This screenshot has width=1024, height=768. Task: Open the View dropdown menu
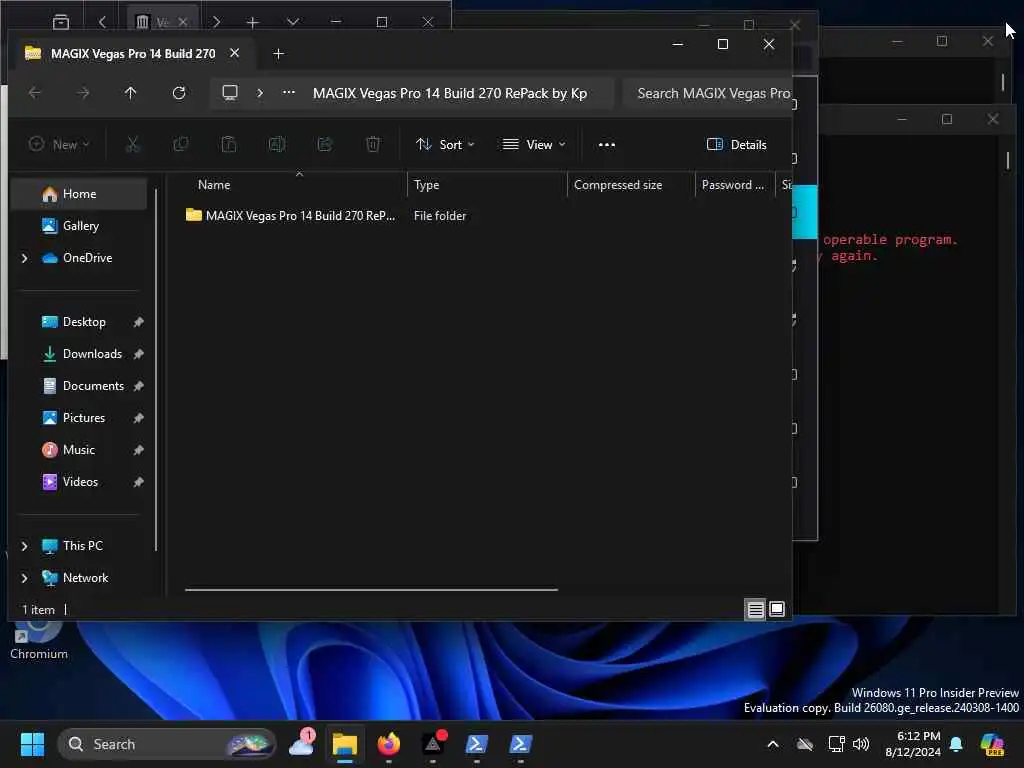534,144
